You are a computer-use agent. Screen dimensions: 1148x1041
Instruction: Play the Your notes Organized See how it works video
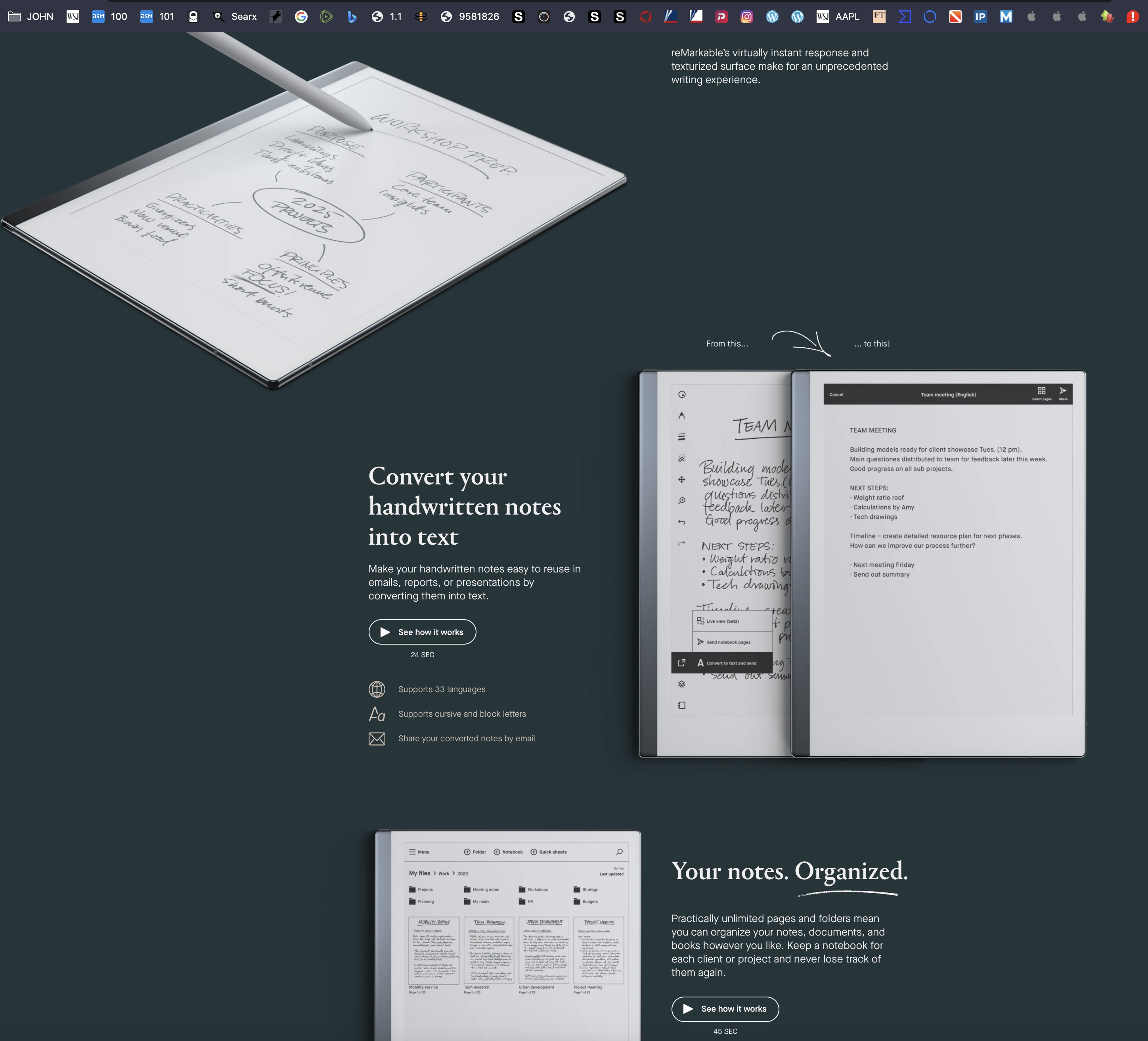[x=725, y=1008]
